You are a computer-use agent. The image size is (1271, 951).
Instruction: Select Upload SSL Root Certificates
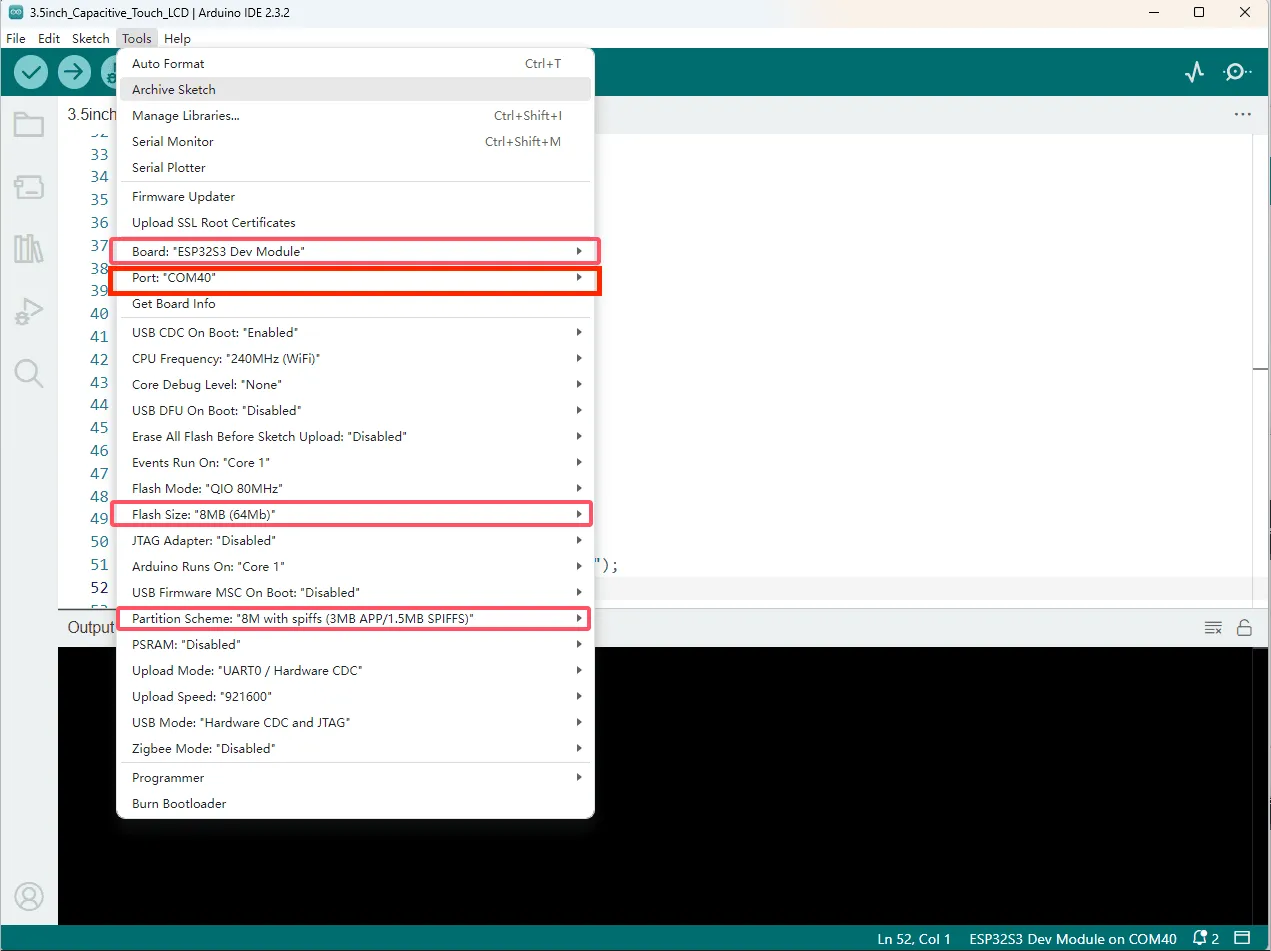(x=356, y=222)
